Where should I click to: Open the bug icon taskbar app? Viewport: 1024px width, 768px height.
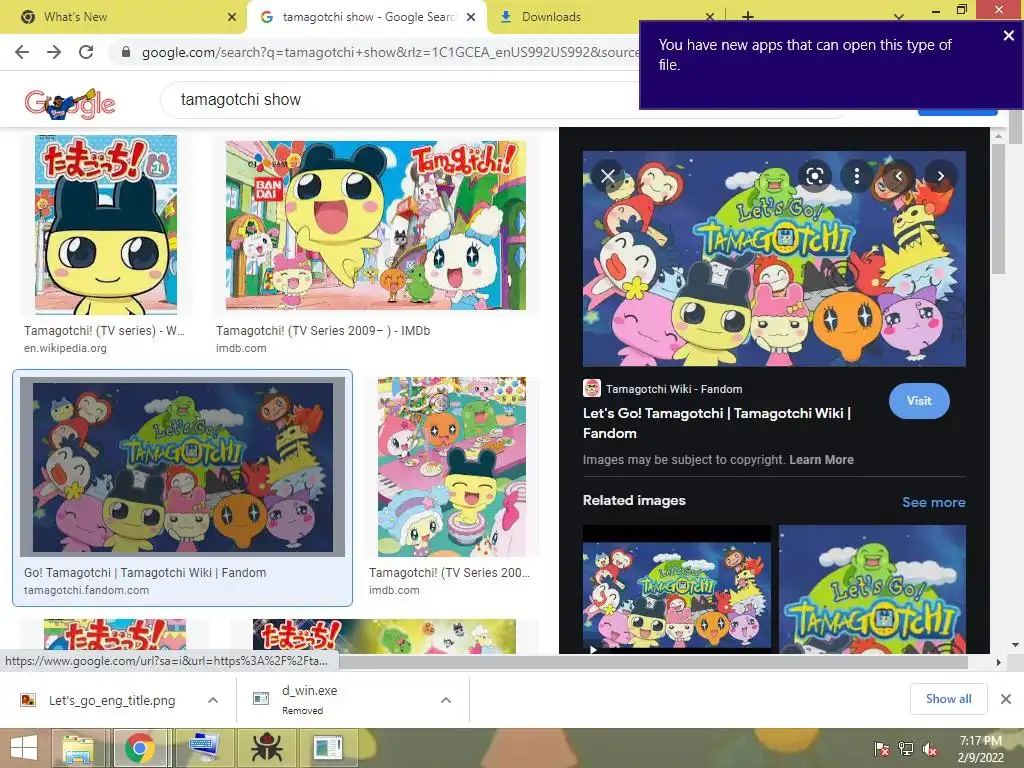266,748
